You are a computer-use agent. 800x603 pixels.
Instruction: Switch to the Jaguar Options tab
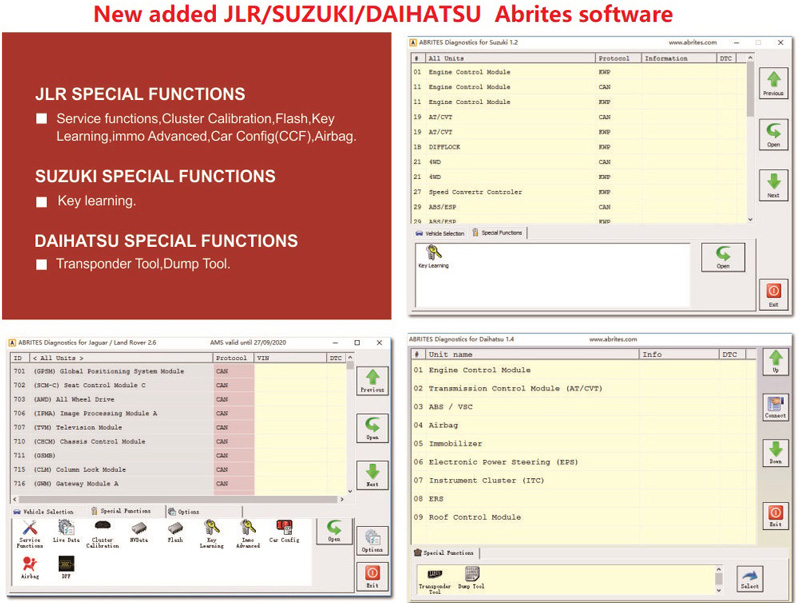click(184, 511)
